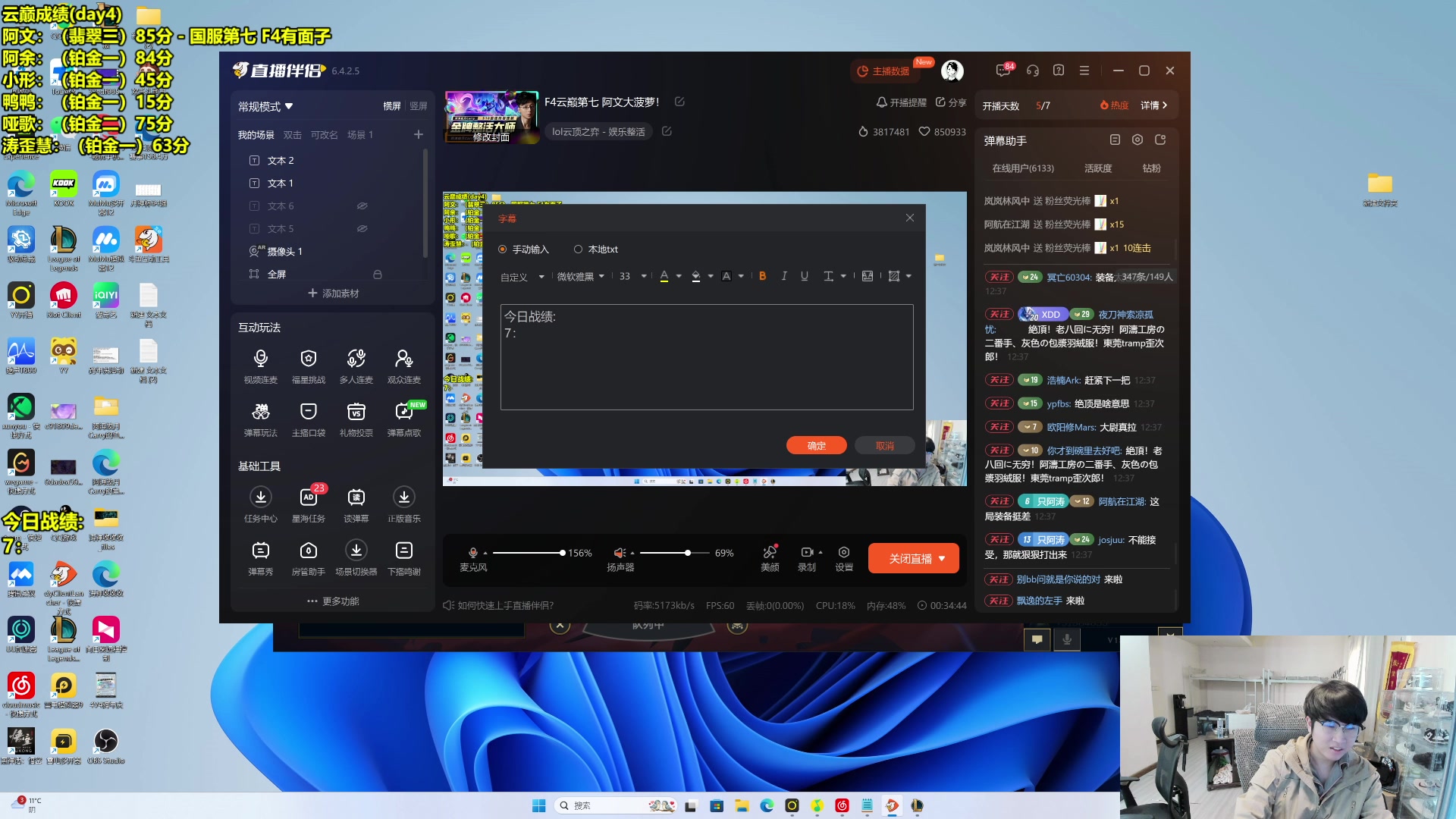Open 福星挑战 challenge icon
The height and width of the screenshot is (819, 1456).
308,366
